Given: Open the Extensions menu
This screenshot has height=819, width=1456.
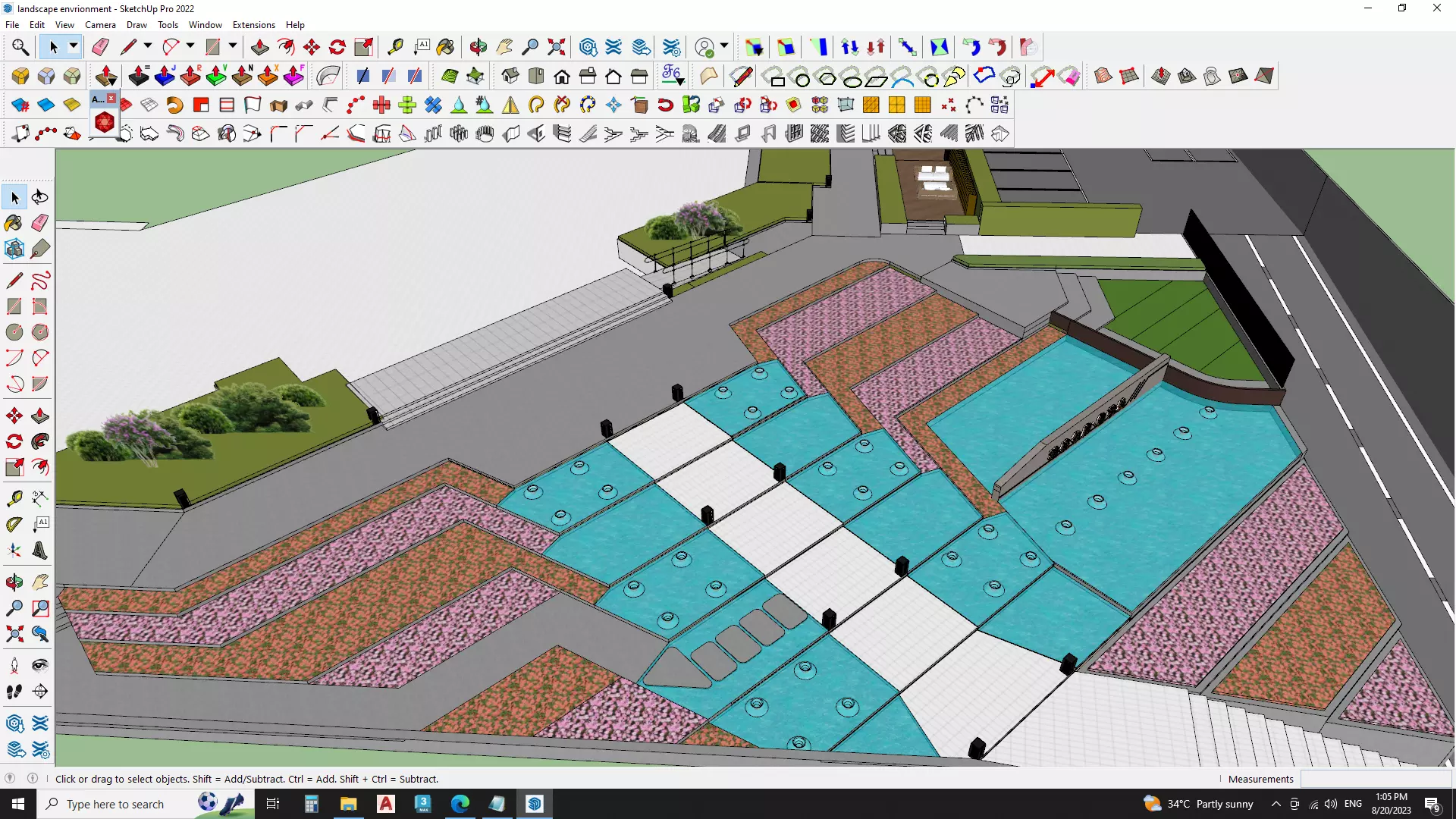Looking at the screenshot, I should coord(253,25).
